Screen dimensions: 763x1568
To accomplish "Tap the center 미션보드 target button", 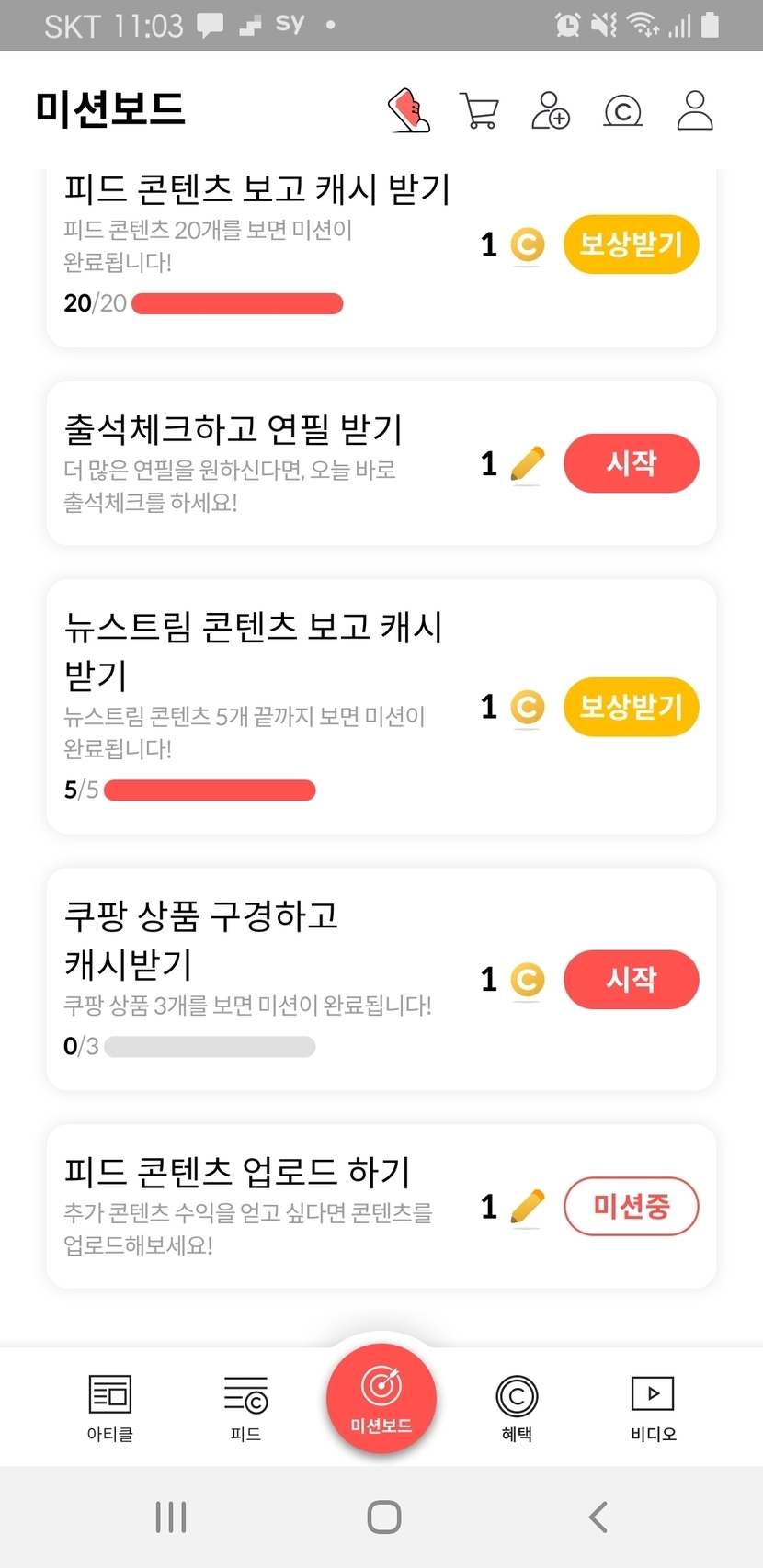I will (x=381, y=1397).
